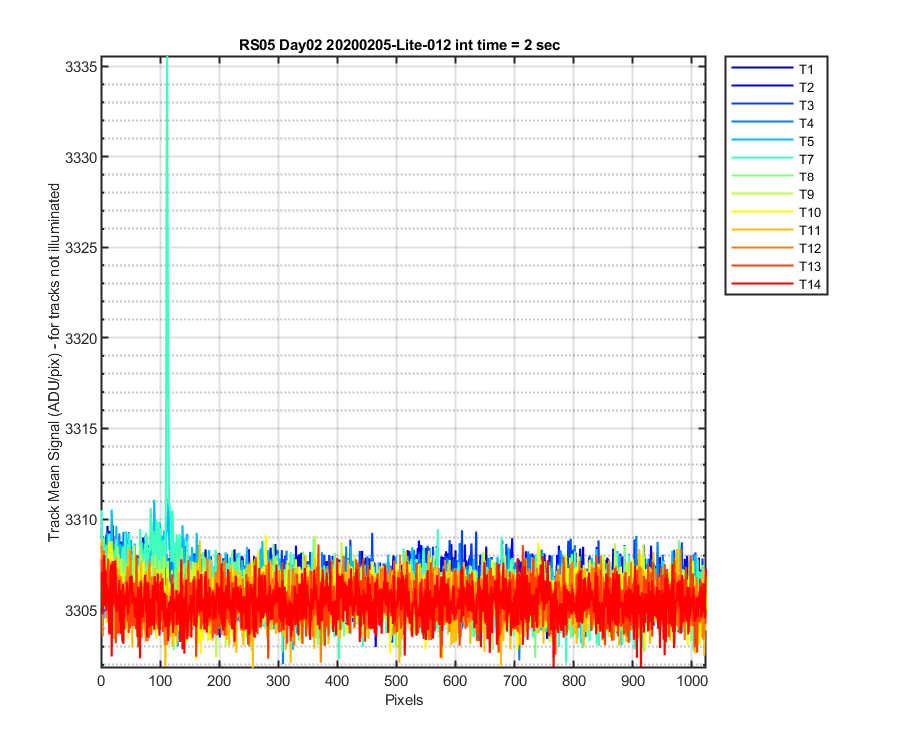Screen dimensions: 900x750
Task: Select the T7 legend entry
Action: click(773, 159)
